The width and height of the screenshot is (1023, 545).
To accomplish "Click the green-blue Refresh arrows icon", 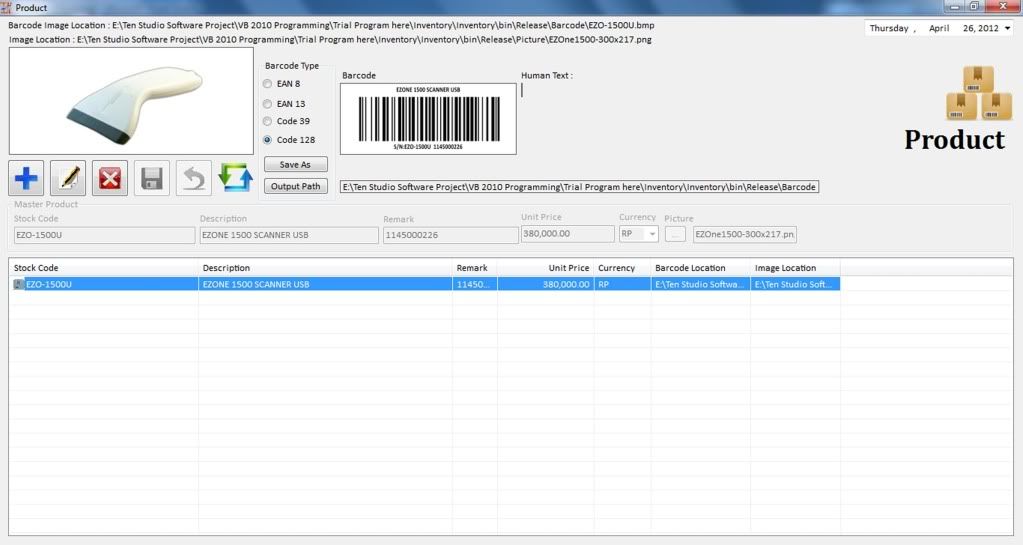I will [235, 178].
